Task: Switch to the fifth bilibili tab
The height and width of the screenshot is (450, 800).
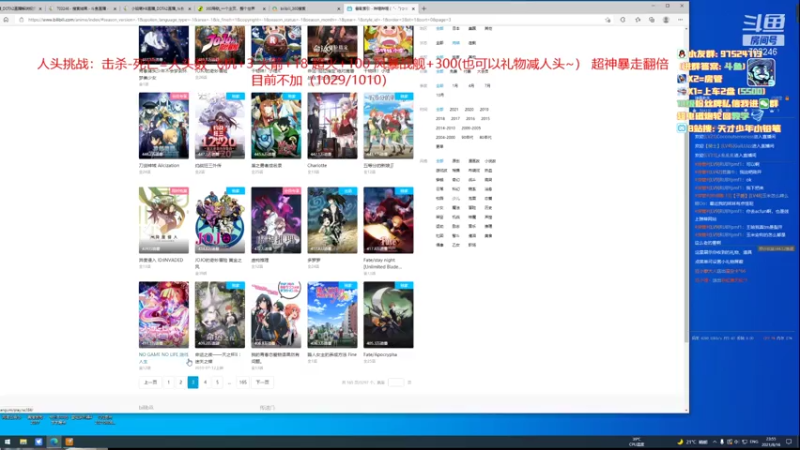Action: click(305, 9)
